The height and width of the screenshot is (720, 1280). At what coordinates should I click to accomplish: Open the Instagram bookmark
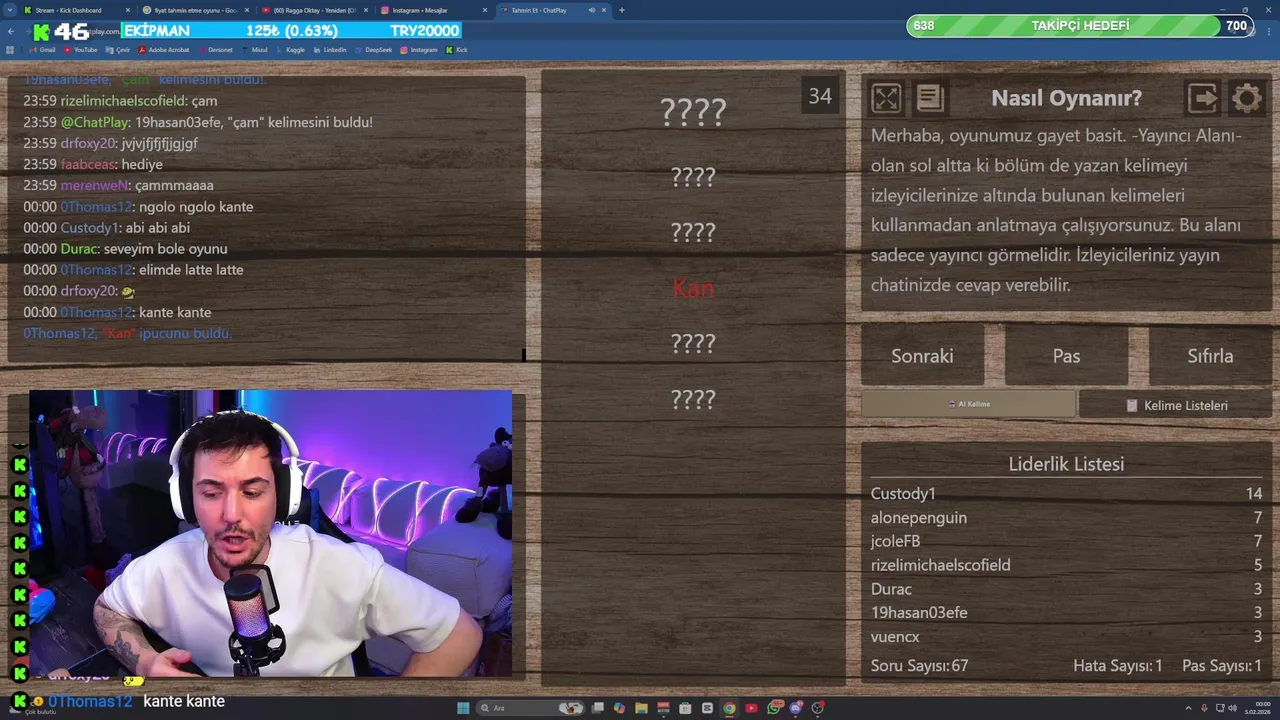(419, 49)
